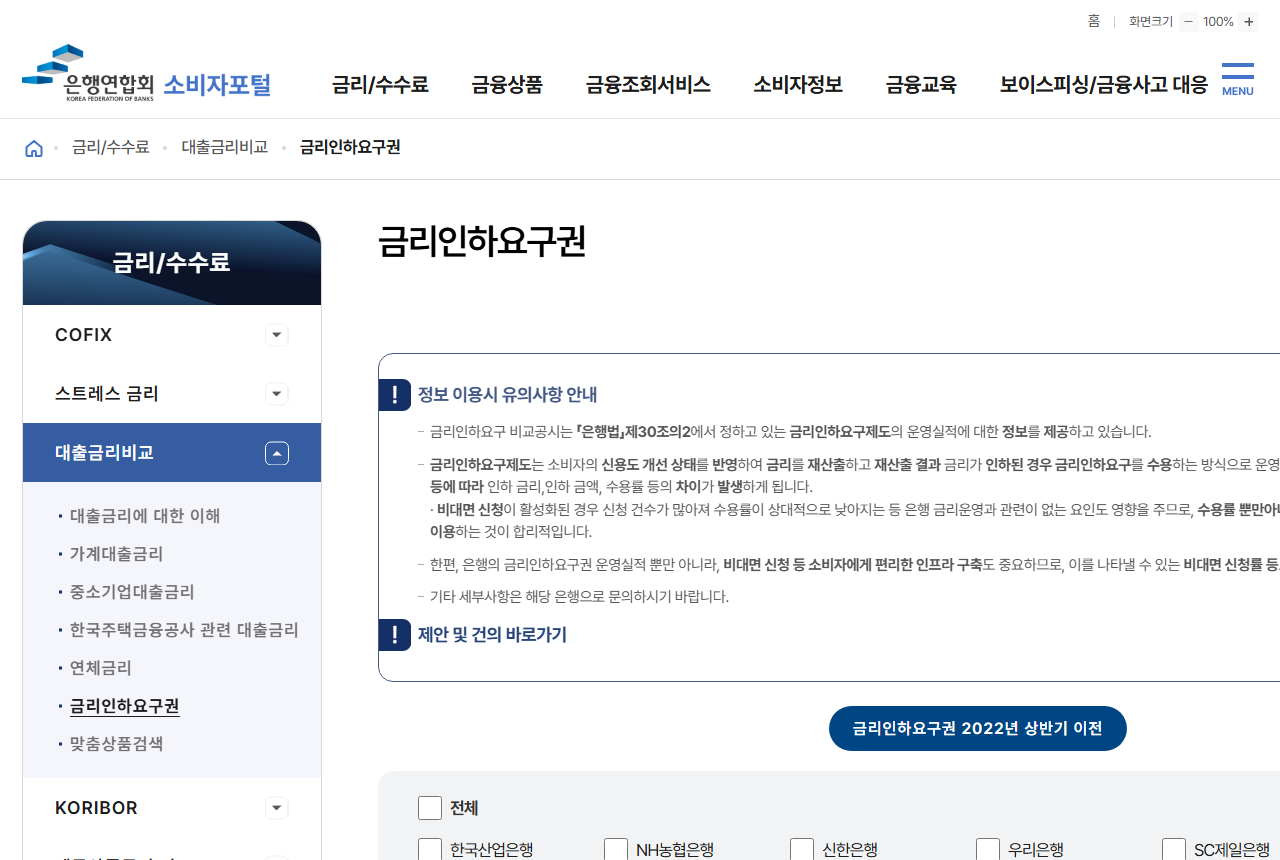Go to 대출금리비교 in the breadcrumb
1280x860 pixels.
click(225, 147)
